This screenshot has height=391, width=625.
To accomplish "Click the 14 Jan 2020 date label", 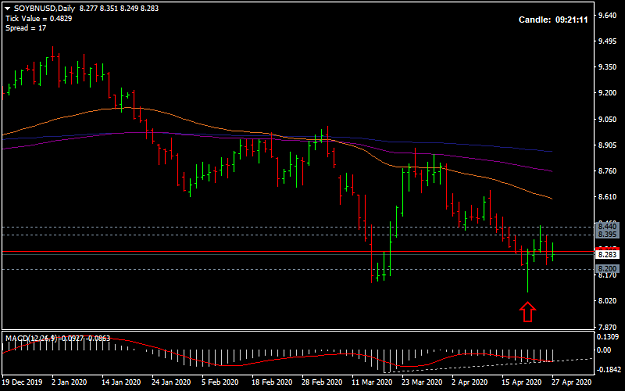I will [x=121, y=382].
